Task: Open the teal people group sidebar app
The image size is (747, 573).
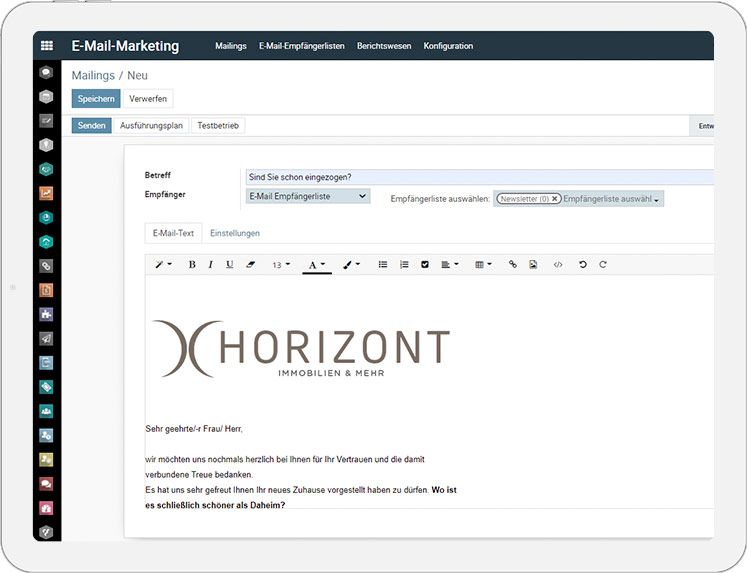Action: tap(46, 411)
